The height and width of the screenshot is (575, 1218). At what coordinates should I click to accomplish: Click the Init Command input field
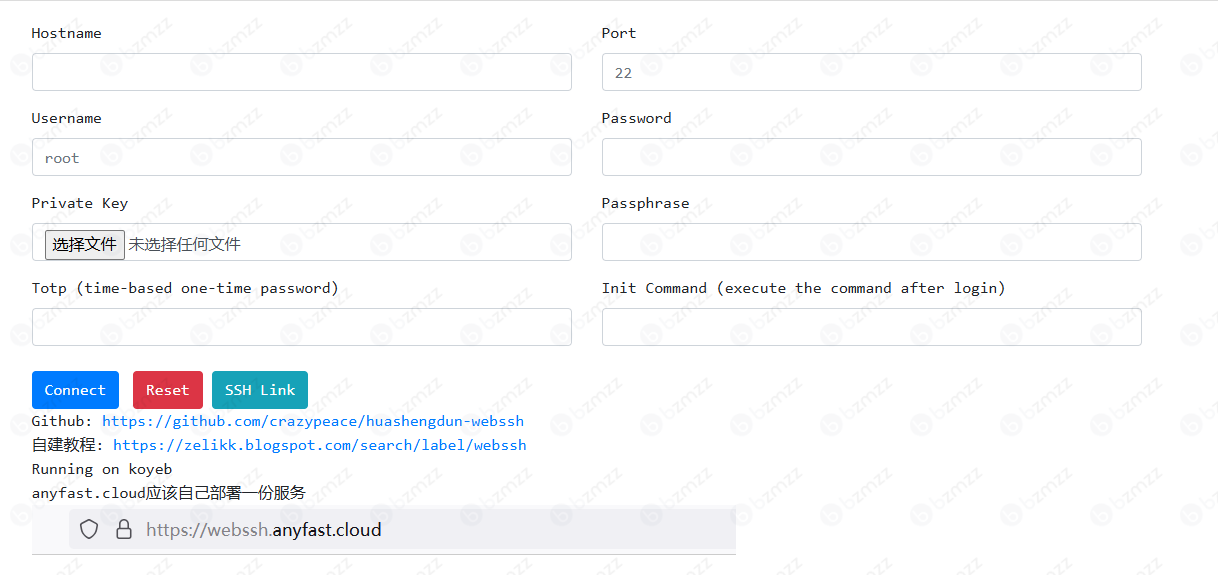pos(871,327)
